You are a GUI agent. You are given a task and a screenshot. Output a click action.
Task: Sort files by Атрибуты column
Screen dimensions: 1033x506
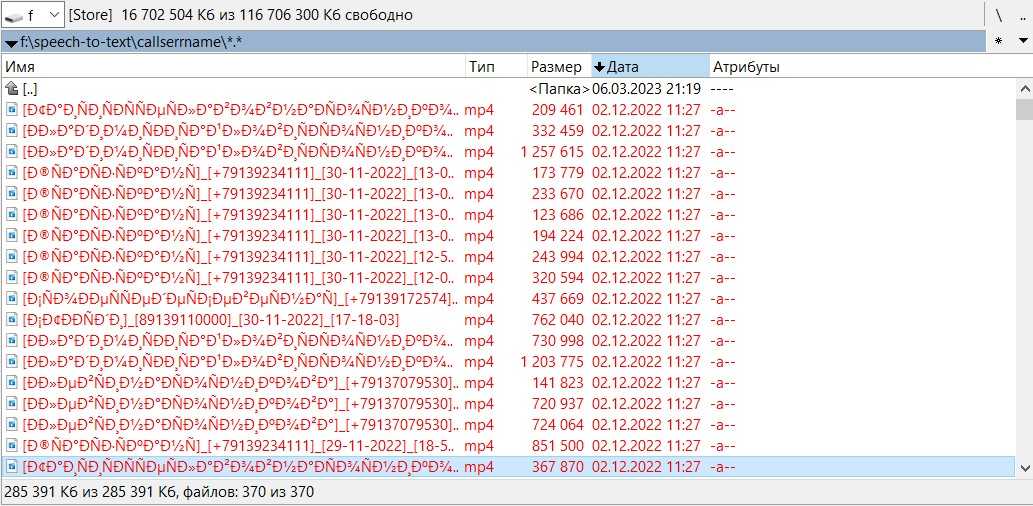pos(860,67)
